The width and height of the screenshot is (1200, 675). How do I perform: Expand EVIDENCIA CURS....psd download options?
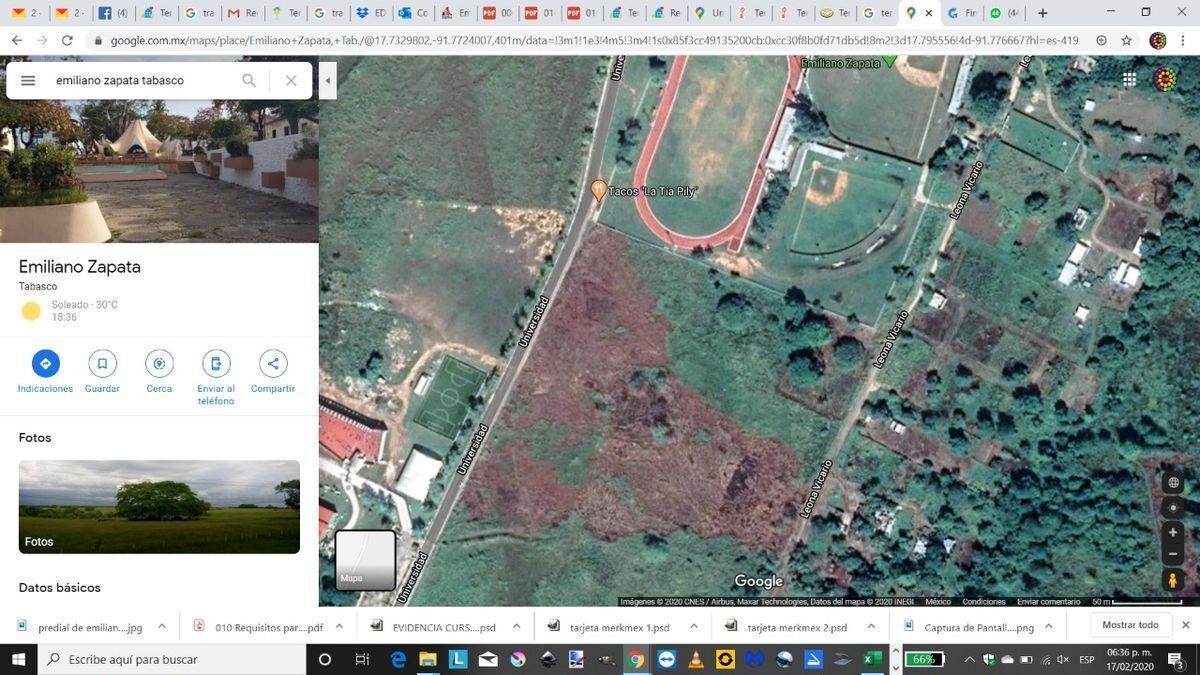click(516, 627)
